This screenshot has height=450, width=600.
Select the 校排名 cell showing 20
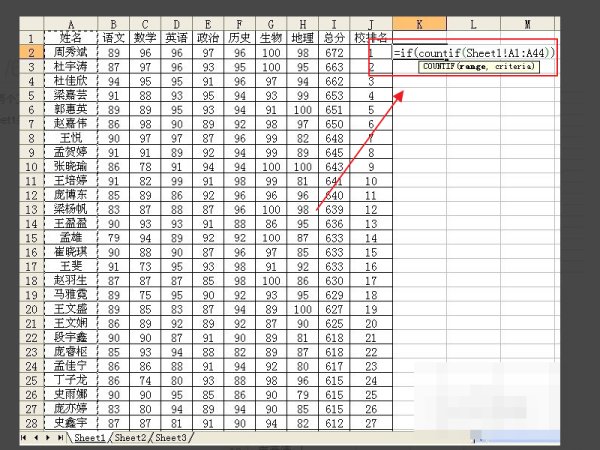tap(371, 323)
